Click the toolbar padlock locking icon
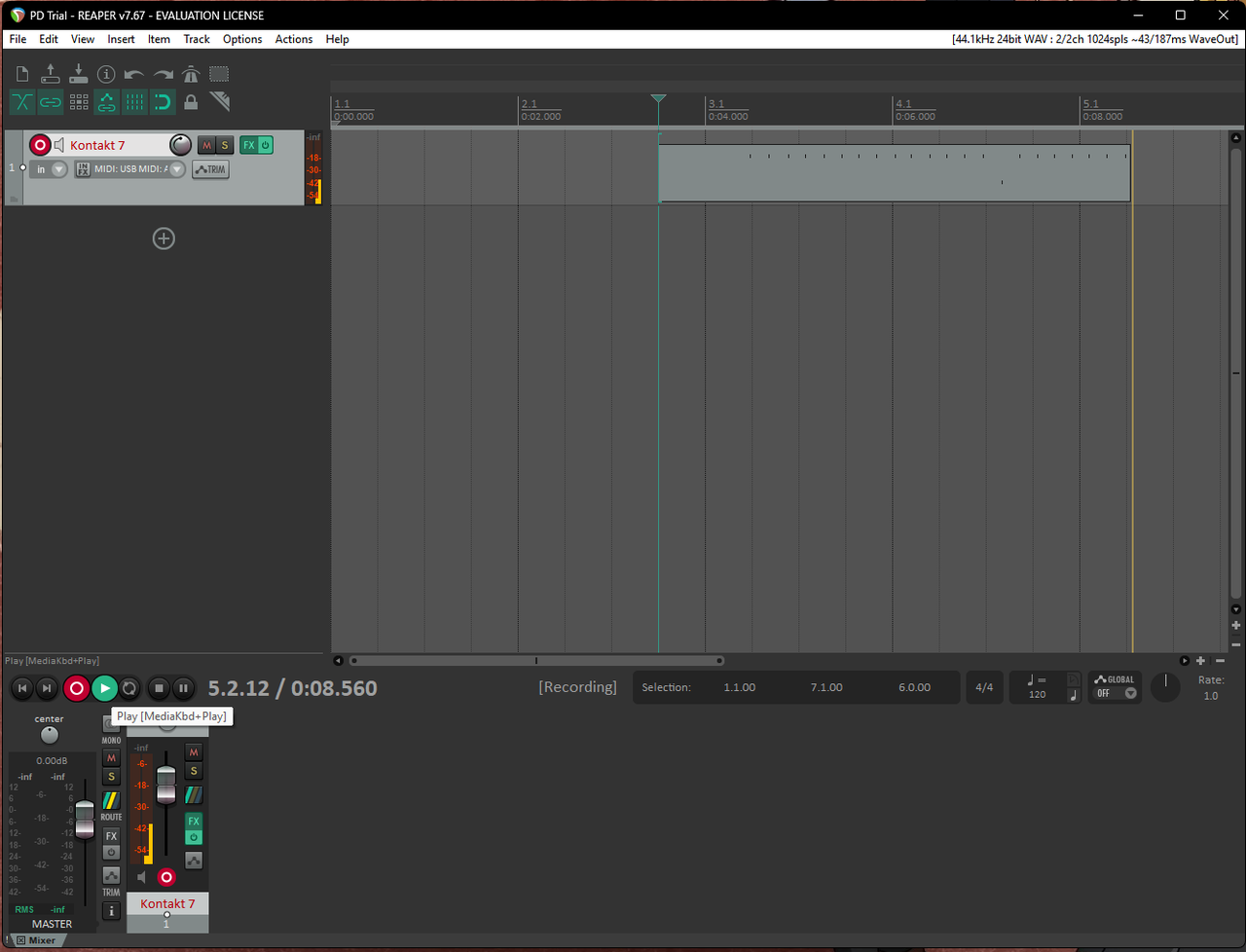1246x952 pixels. coord(191,101)
